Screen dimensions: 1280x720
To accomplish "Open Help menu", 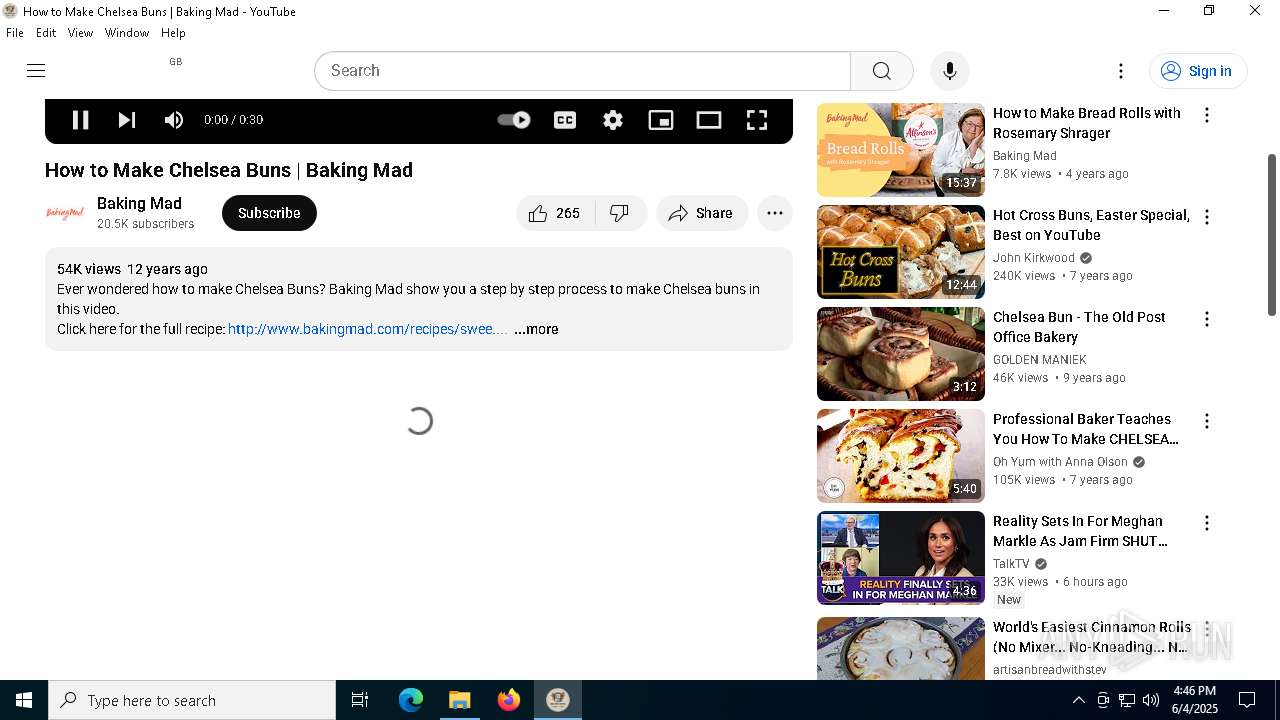I will point(173,33).
